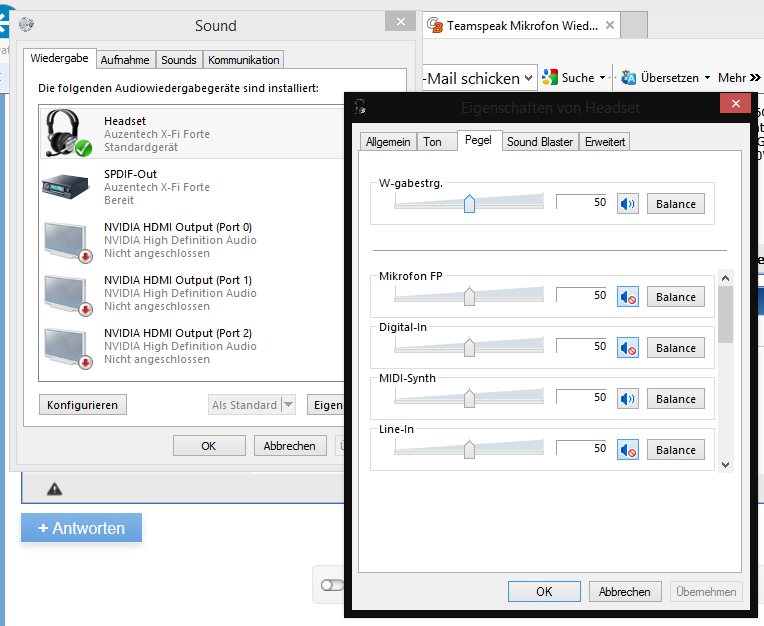Viewport: 764px width, 626px height.
Task: Open Balance for Digital-In
Action: coord(675,348)
